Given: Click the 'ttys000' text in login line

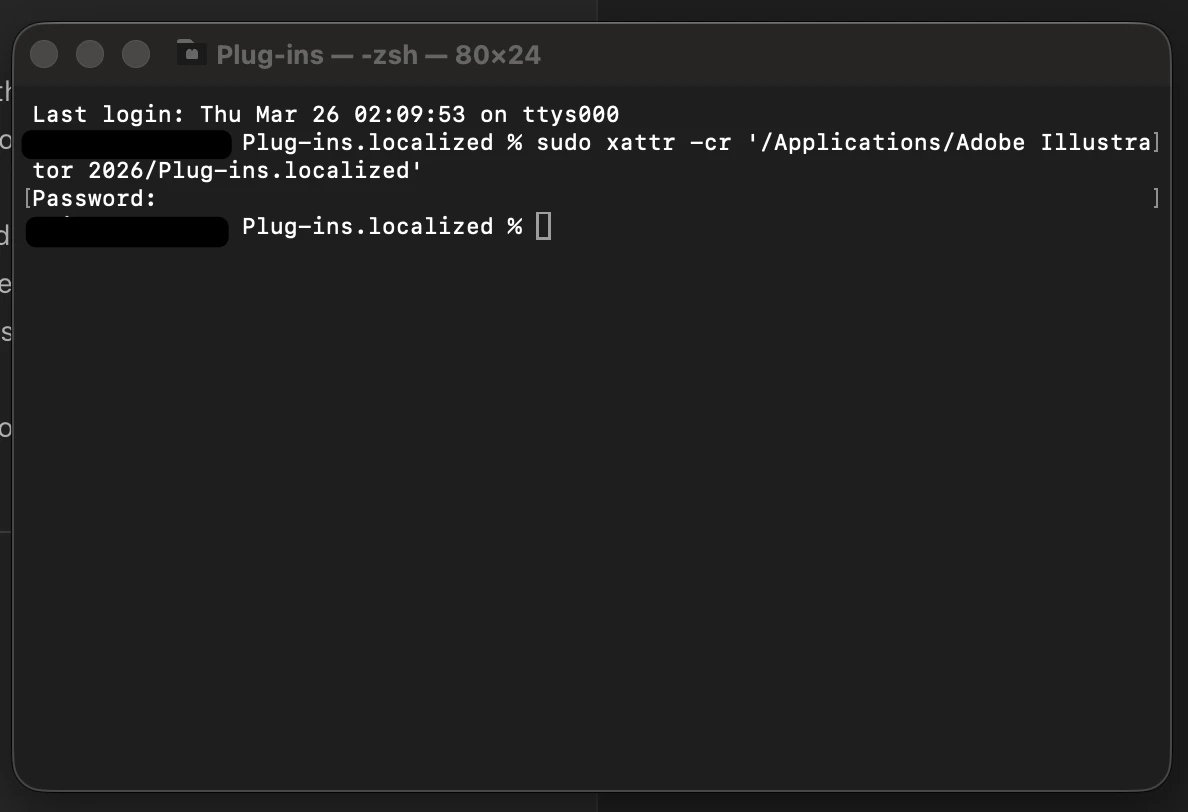Looking at the screenshot, I should point(571,114).
